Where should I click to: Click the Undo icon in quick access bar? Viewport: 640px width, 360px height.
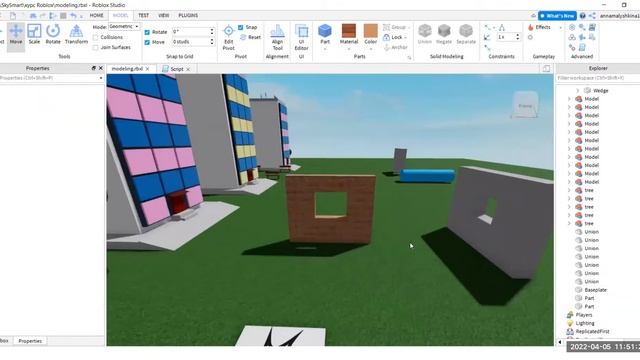(x=73, y=16)
